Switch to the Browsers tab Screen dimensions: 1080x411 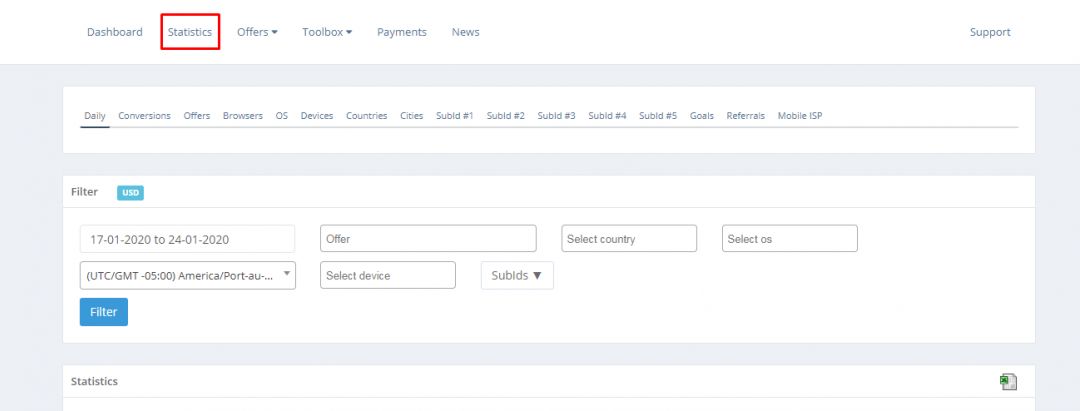point(243,116)
